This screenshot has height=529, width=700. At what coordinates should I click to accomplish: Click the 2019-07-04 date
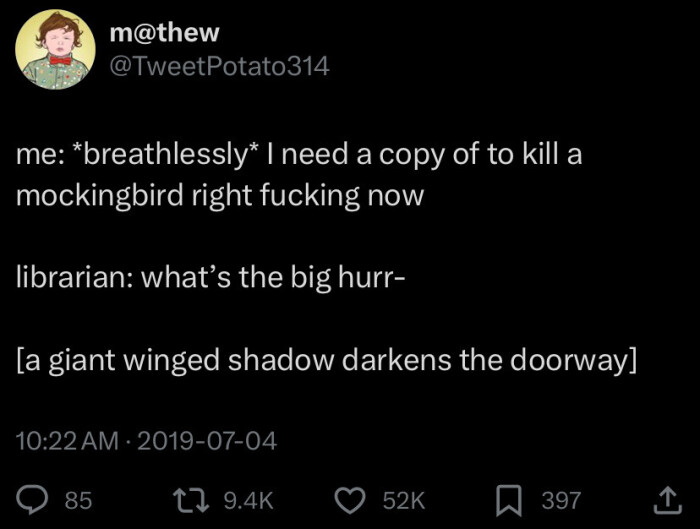[207, 441]
